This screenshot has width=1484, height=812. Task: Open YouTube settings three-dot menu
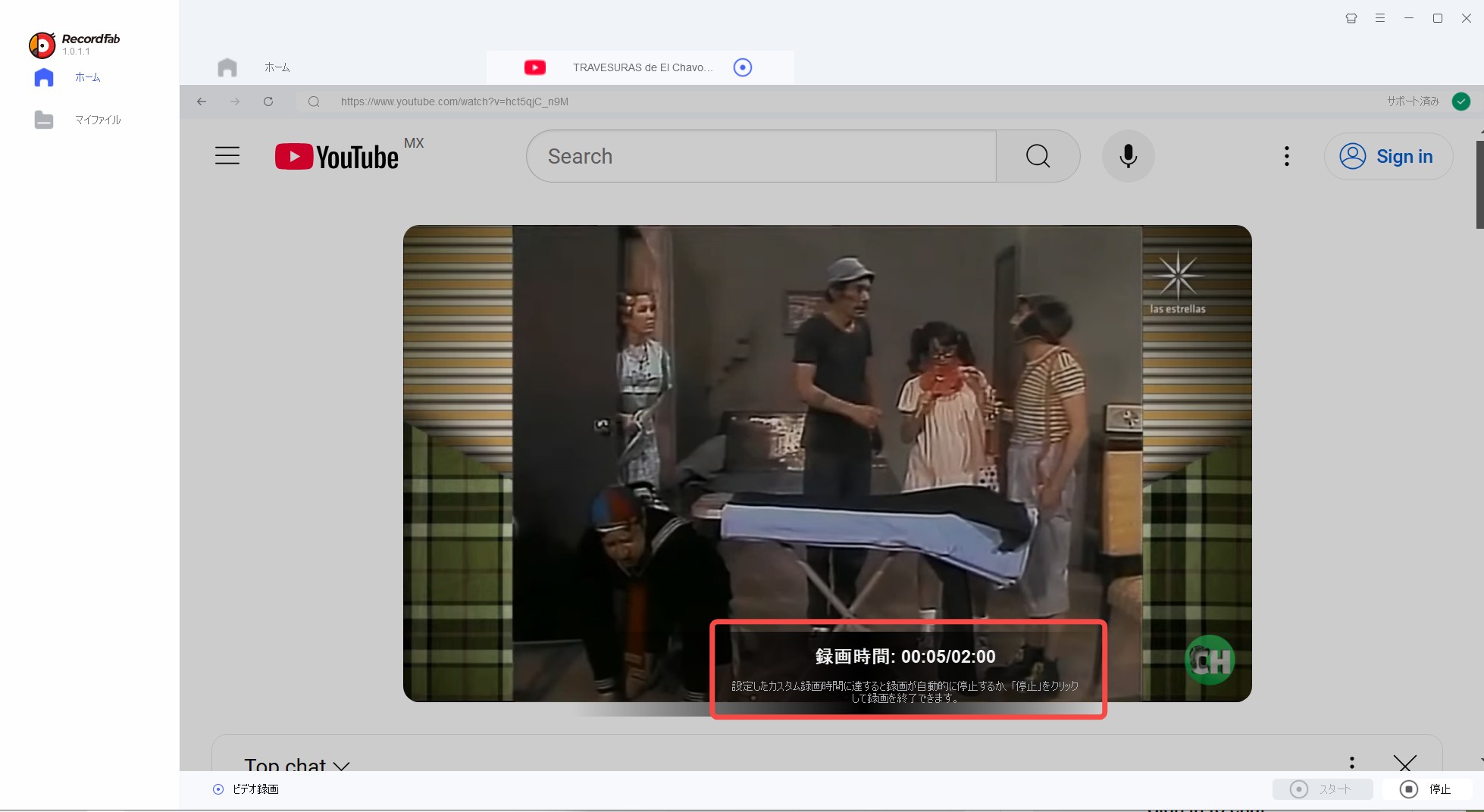(x=1287, y=156)
